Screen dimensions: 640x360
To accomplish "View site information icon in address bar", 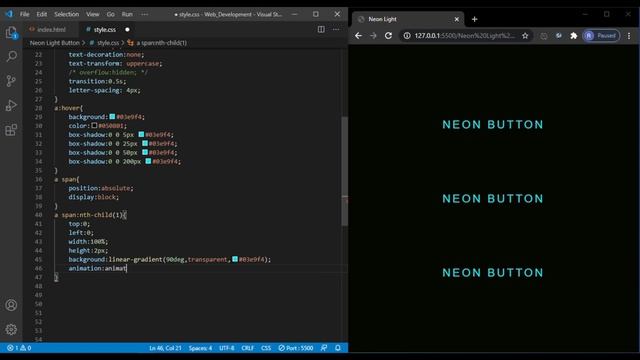I will [407, 36].
